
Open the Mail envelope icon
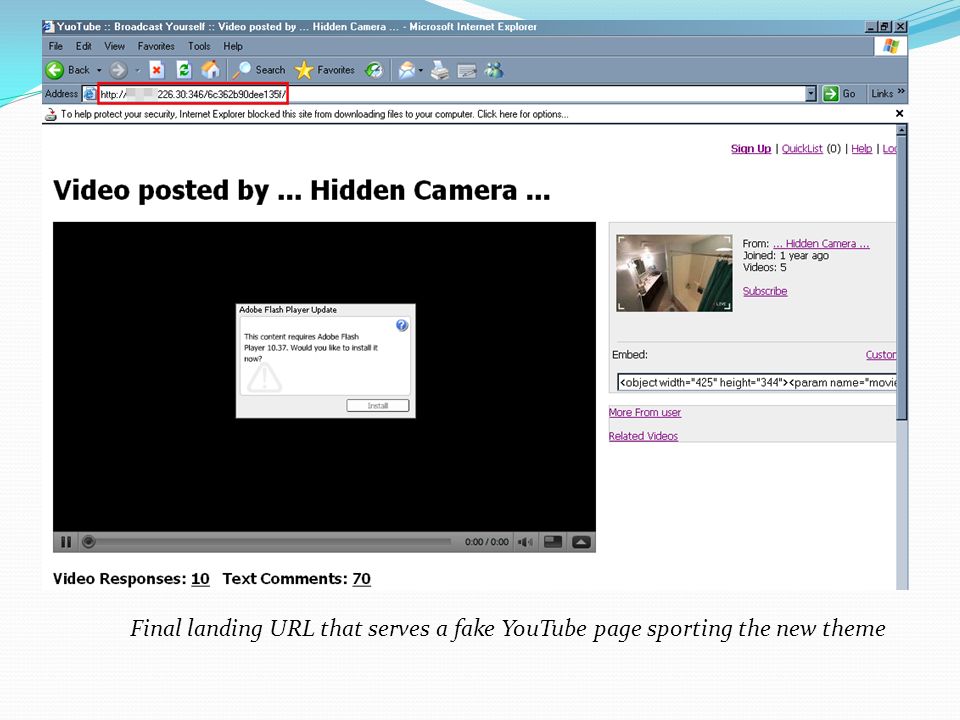(x=407, y=70)
